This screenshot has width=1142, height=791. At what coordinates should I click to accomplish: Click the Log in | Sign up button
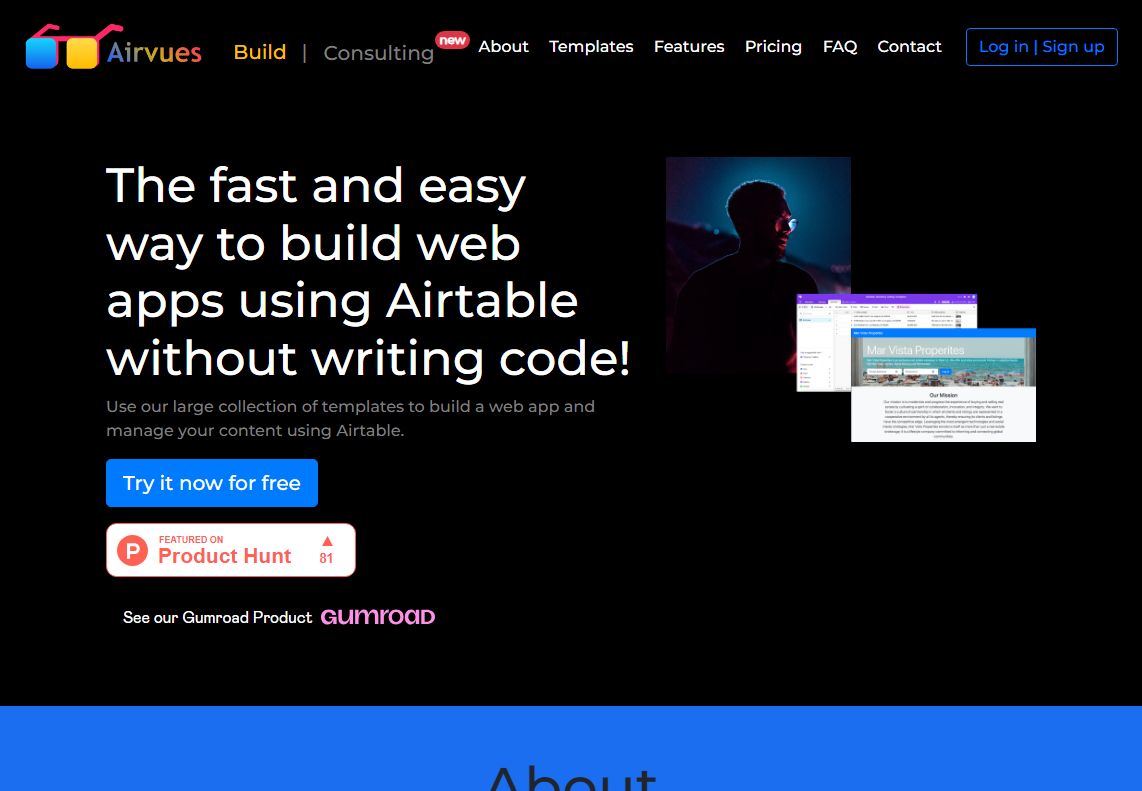point(1041,47)
